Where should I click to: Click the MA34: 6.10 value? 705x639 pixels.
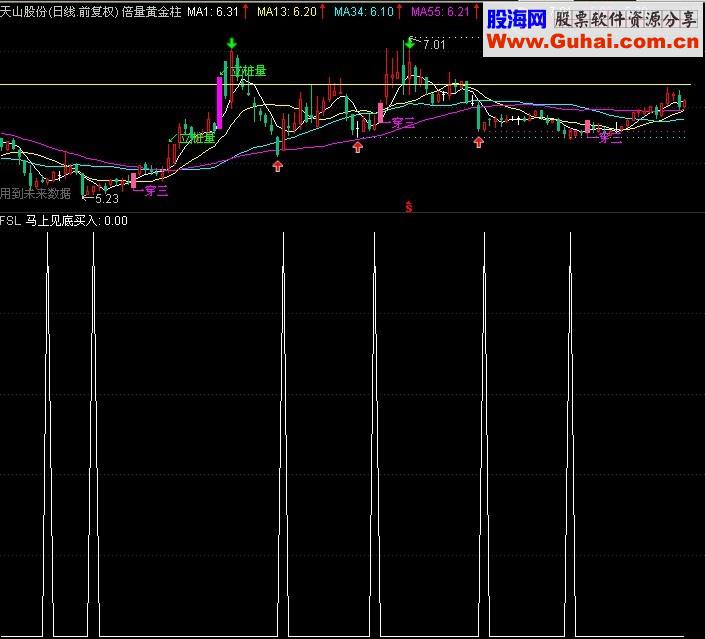[x=364, y=12]
